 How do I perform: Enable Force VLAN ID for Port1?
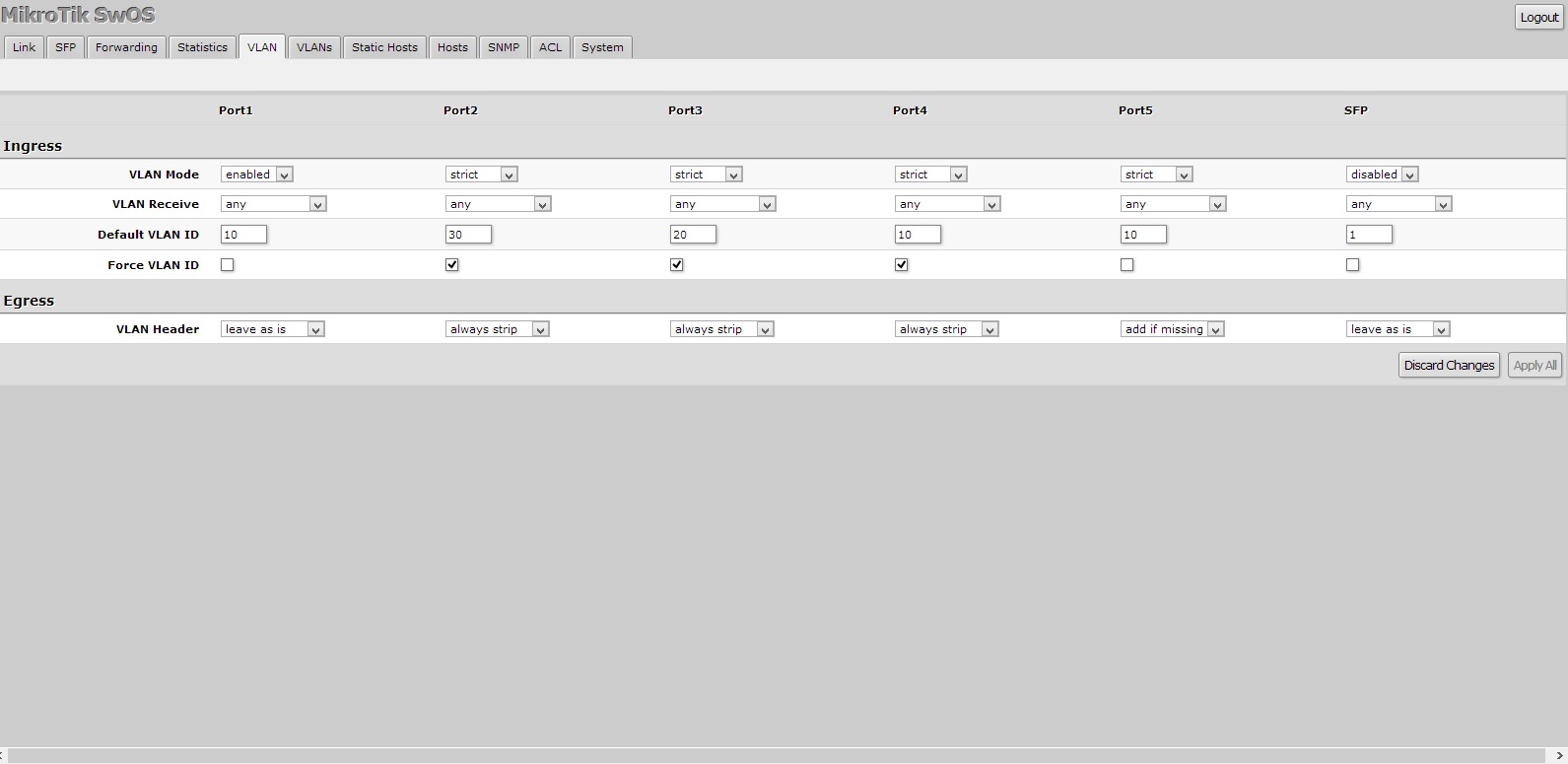pos(228,265)
